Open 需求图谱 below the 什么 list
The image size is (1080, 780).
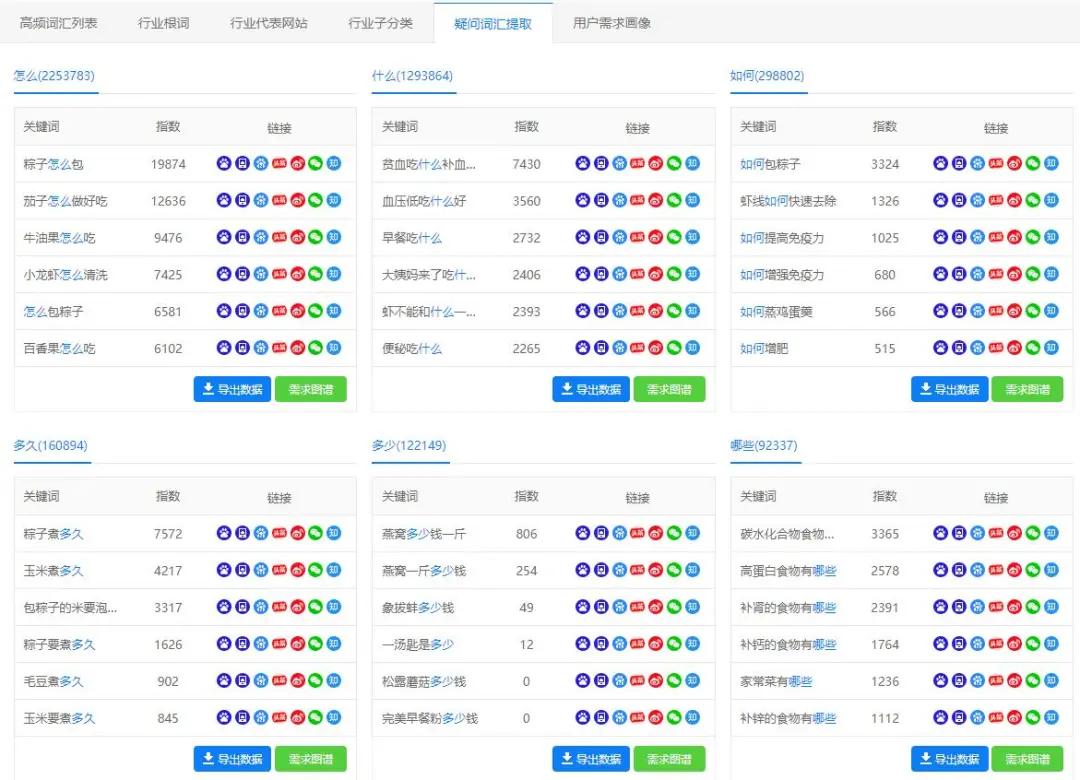670,389
